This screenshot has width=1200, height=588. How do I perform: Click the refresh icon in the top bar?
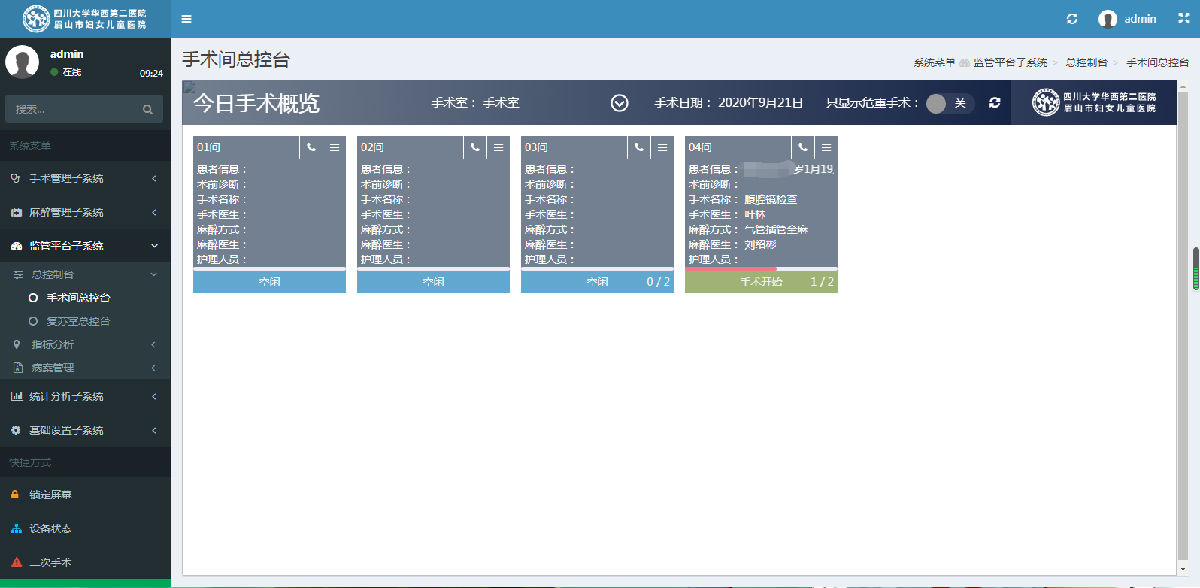1073,19
